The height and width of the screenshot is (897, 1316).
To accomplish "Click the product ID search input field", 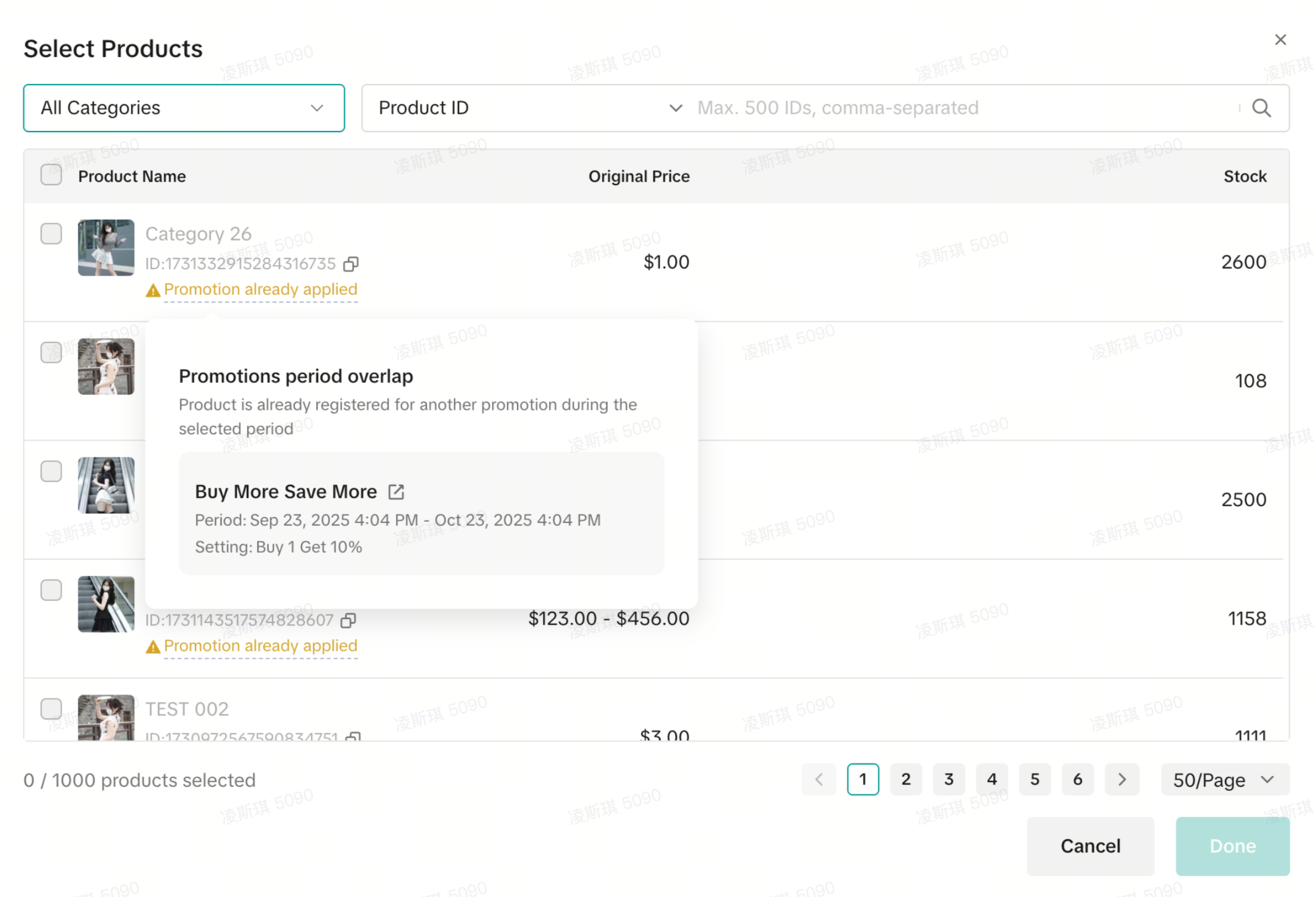I will [965, 108].
